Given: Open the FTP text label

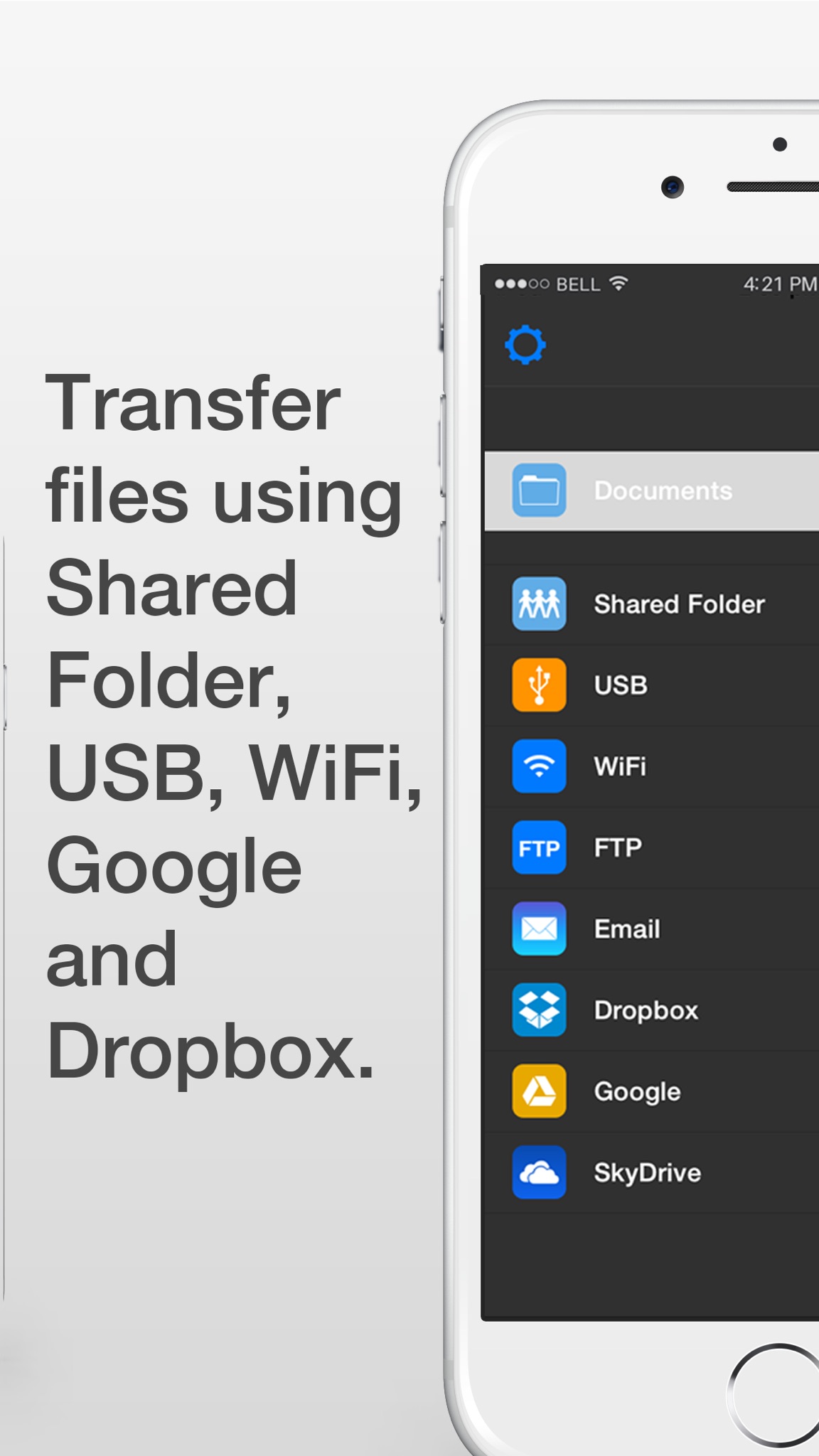Looking at the screenshot, I should pyautogui.click(x=618, y=847).
